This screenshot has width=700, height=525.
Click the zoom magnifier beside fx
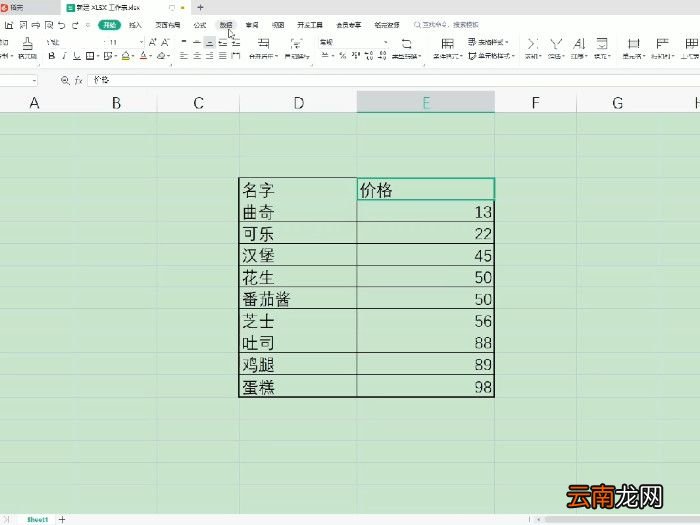click(65, 80)
